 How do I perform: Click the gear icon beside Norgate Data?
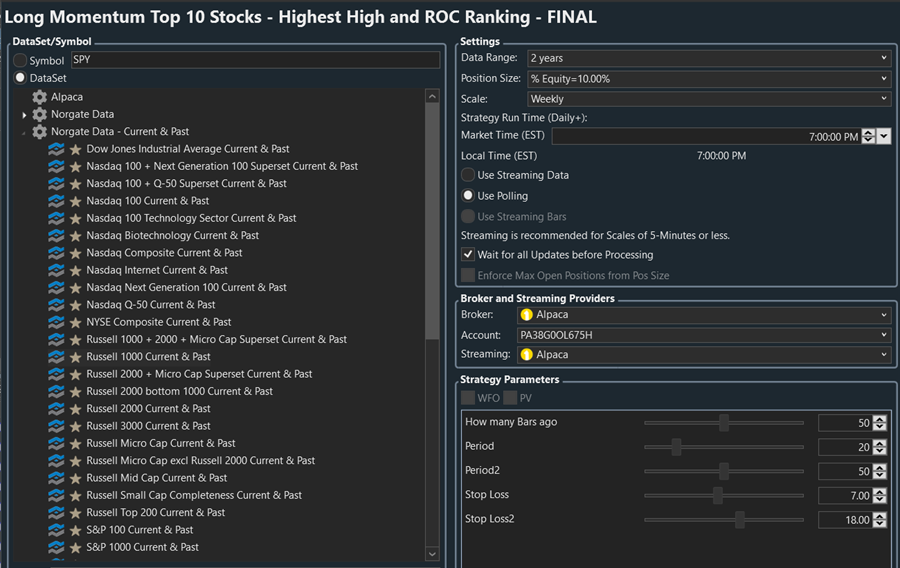(40, 114)
